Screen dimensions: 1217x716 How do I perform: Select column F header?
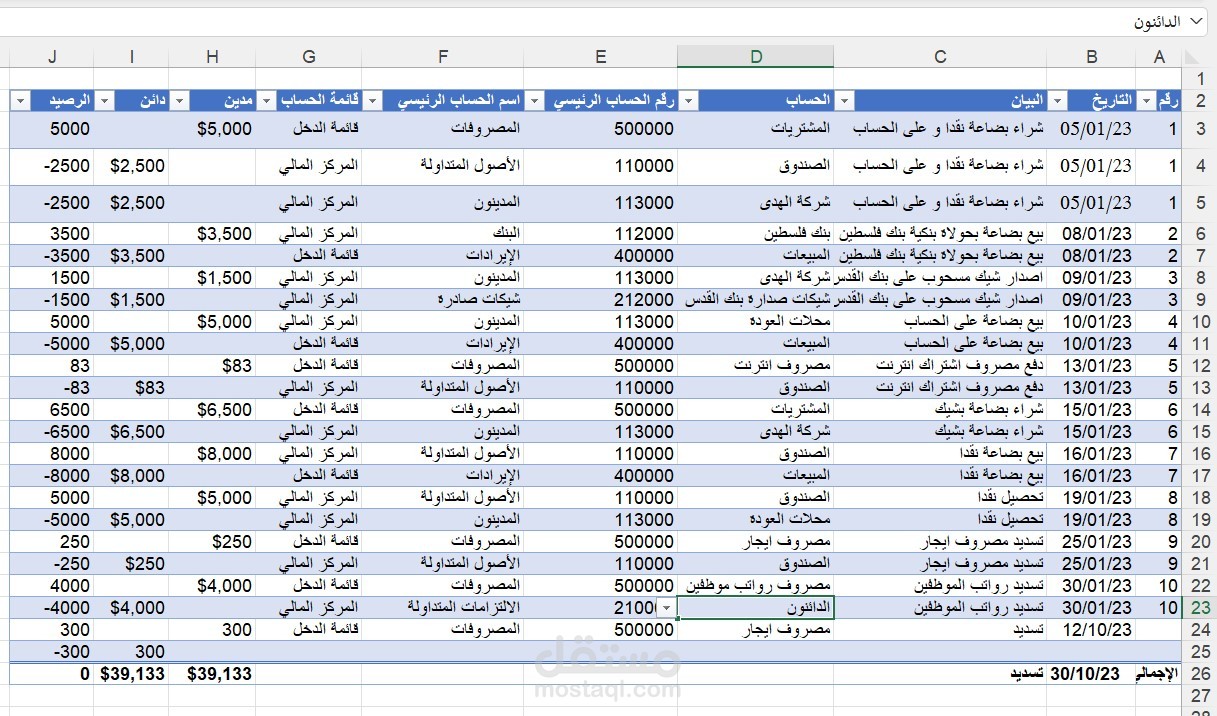(x=442, y=57)
